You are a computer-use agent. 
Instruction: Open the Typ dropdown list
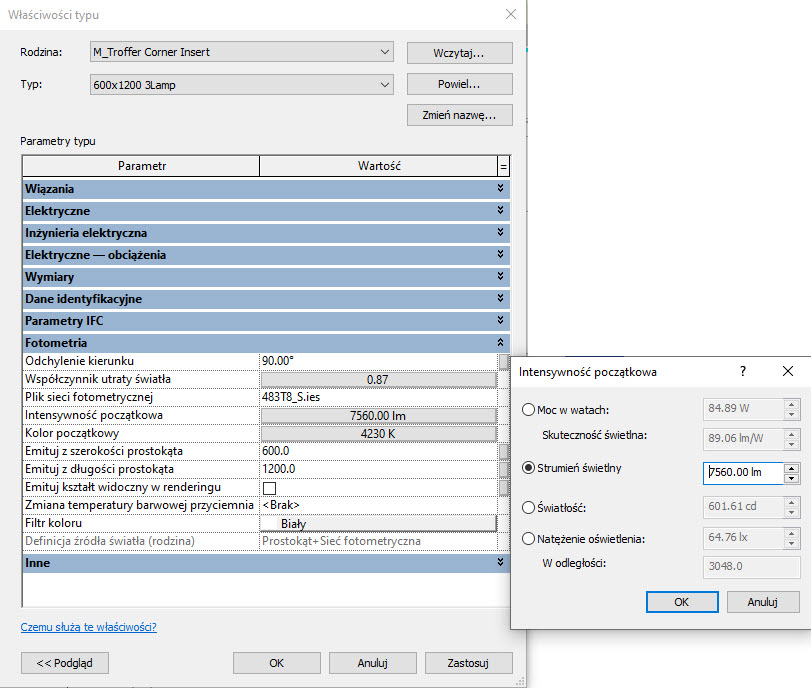[239, 86]
